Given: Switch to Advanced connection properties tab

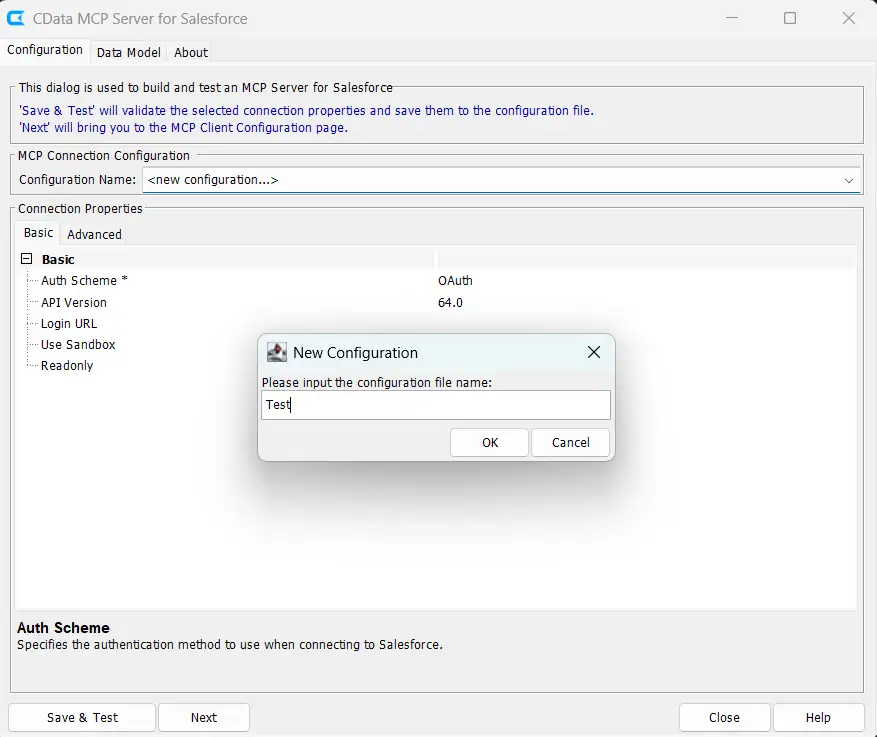Looking at the screenshot, I should [x=94, y=234].
